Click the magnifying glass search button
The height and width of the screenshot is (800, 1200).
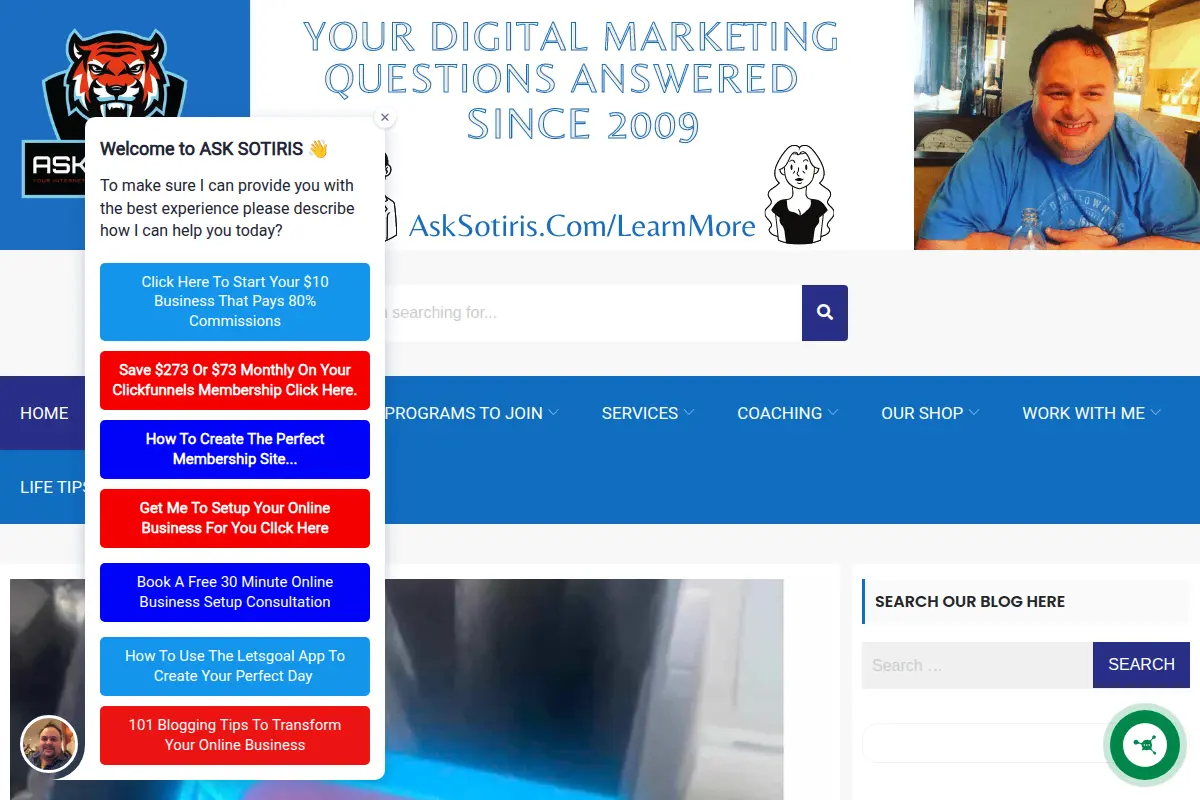(825, 313)
